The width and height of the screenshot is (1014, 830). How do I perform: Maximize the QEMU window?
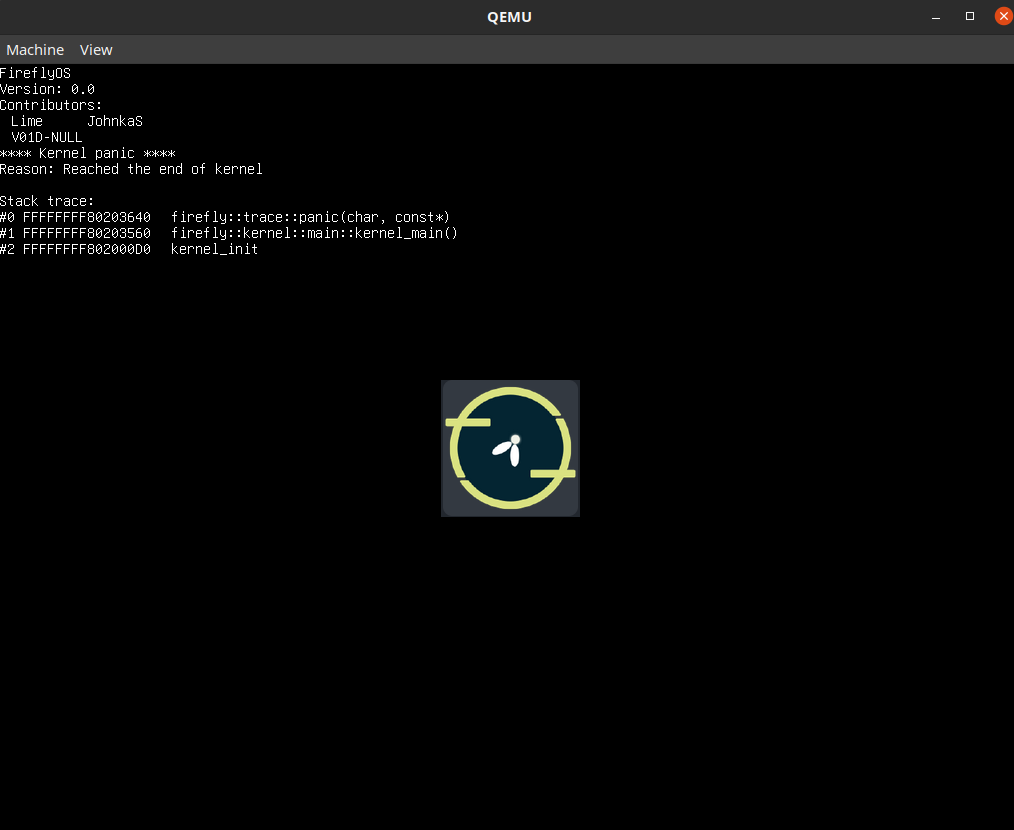click(969, 16)
